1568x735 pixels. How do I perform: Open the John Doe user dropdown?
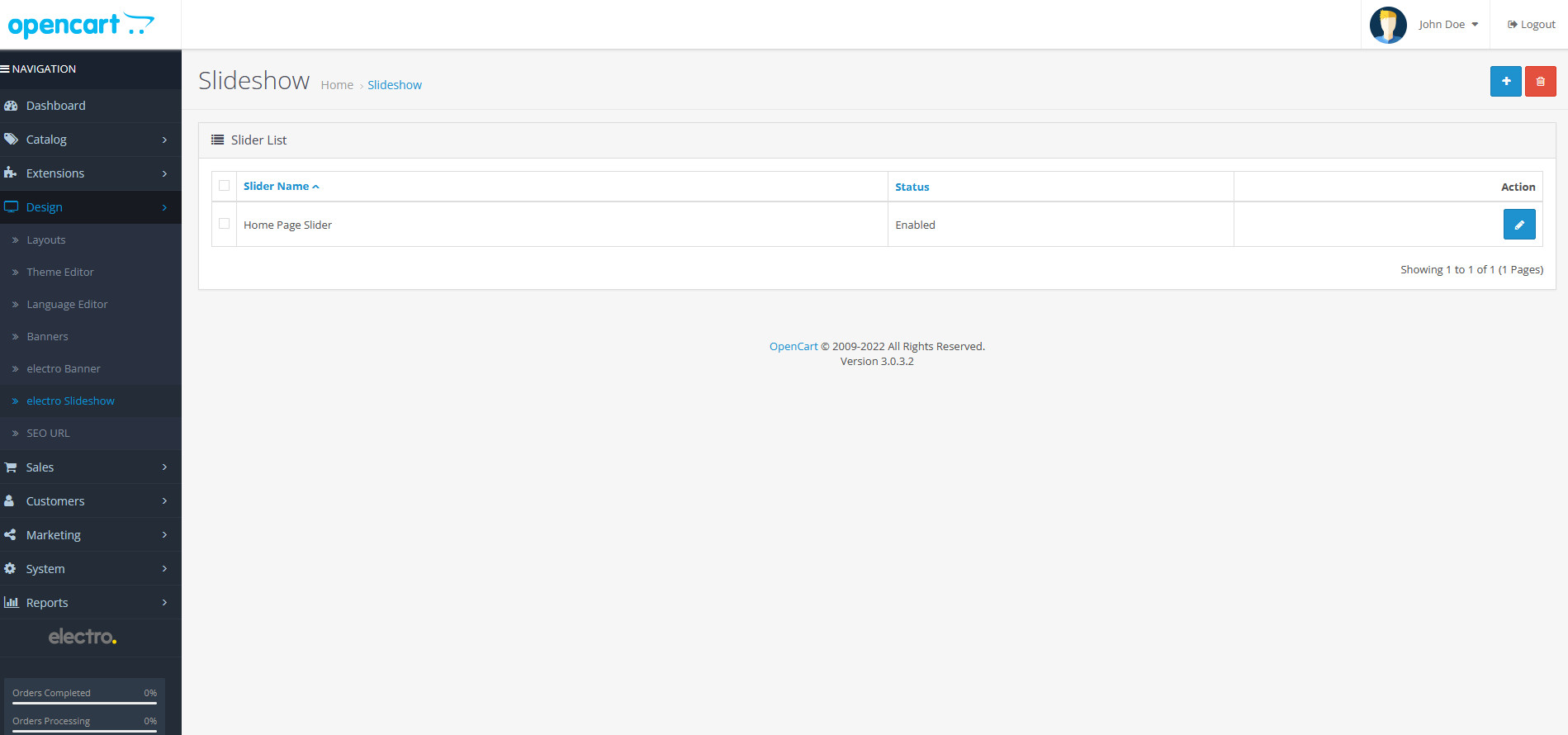click(x=1448, y=25)
